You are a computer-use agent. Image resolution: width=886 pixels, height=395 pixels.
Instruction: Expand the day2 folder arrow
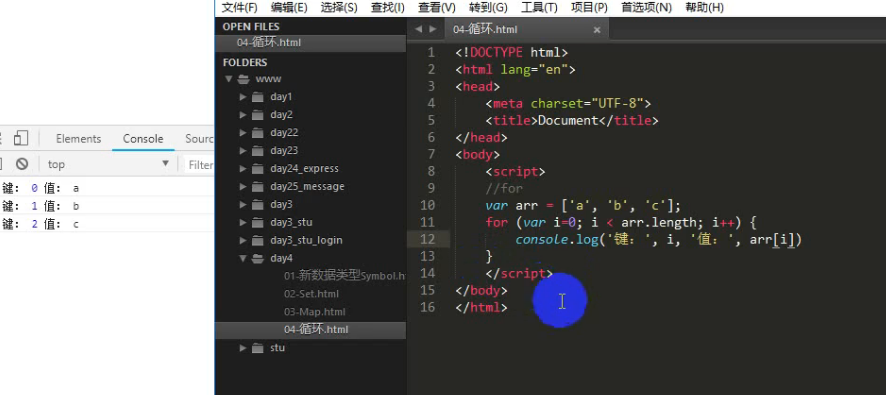pyautogui.click(x=242, y=115)
